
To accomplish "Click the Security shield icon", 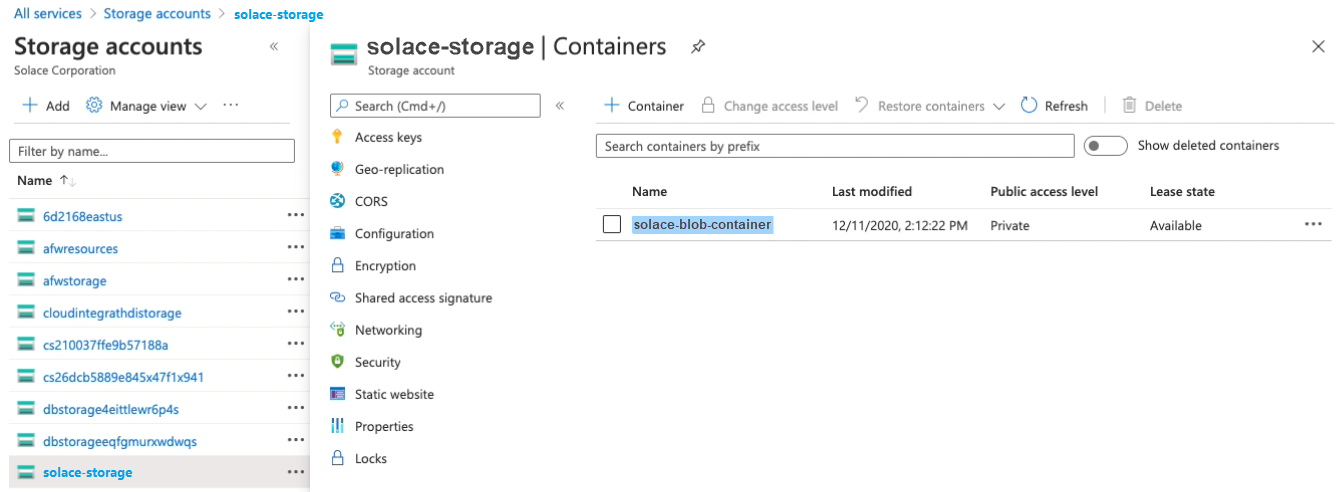I will (337, 362).
